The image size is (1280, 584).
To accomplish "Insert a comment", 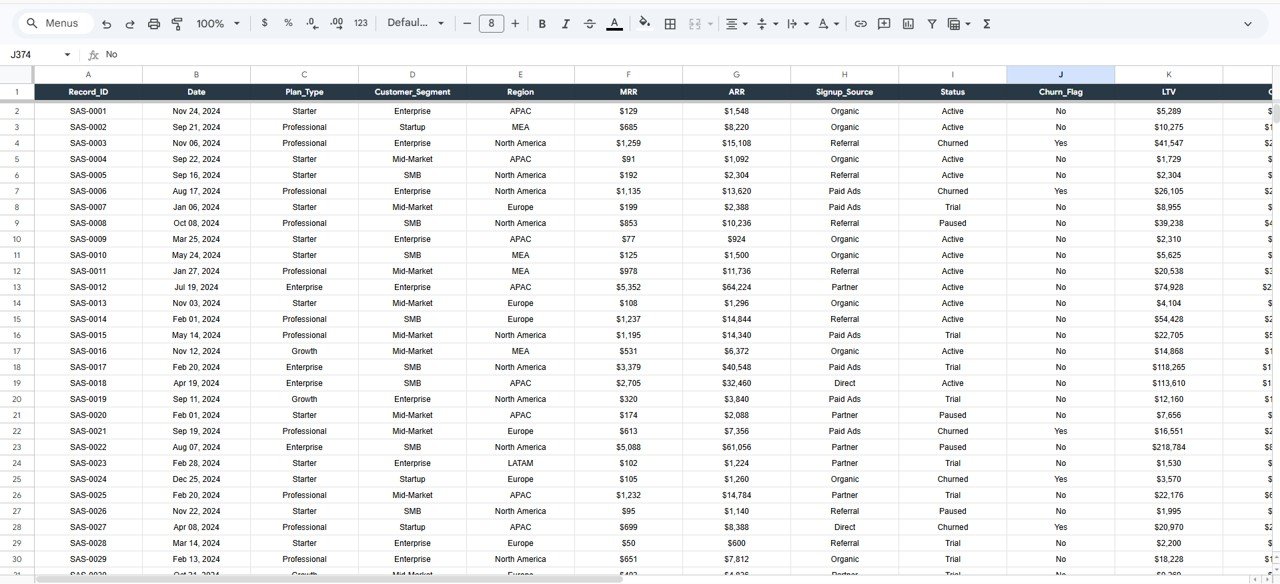I will (x=883, y=22).
